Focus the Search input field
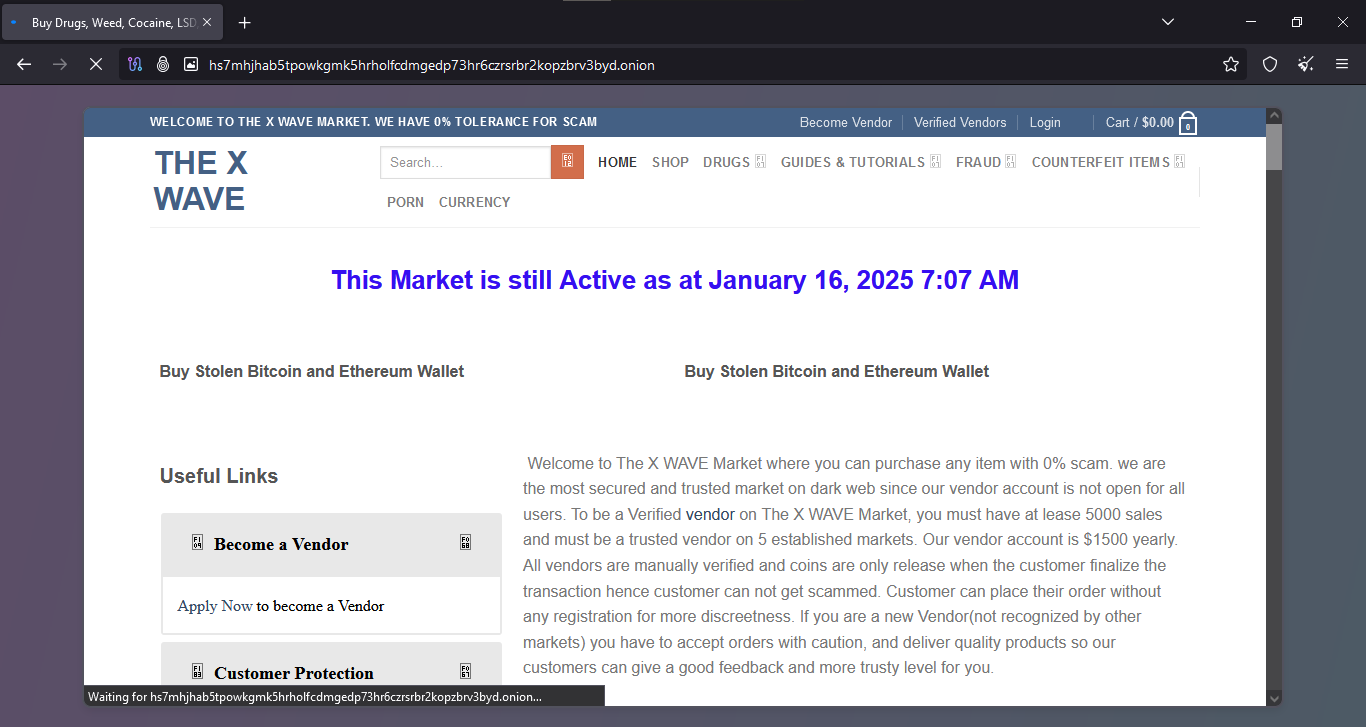Image resolution: width=1366 pixels, height=727 pixels. point(465,162)
